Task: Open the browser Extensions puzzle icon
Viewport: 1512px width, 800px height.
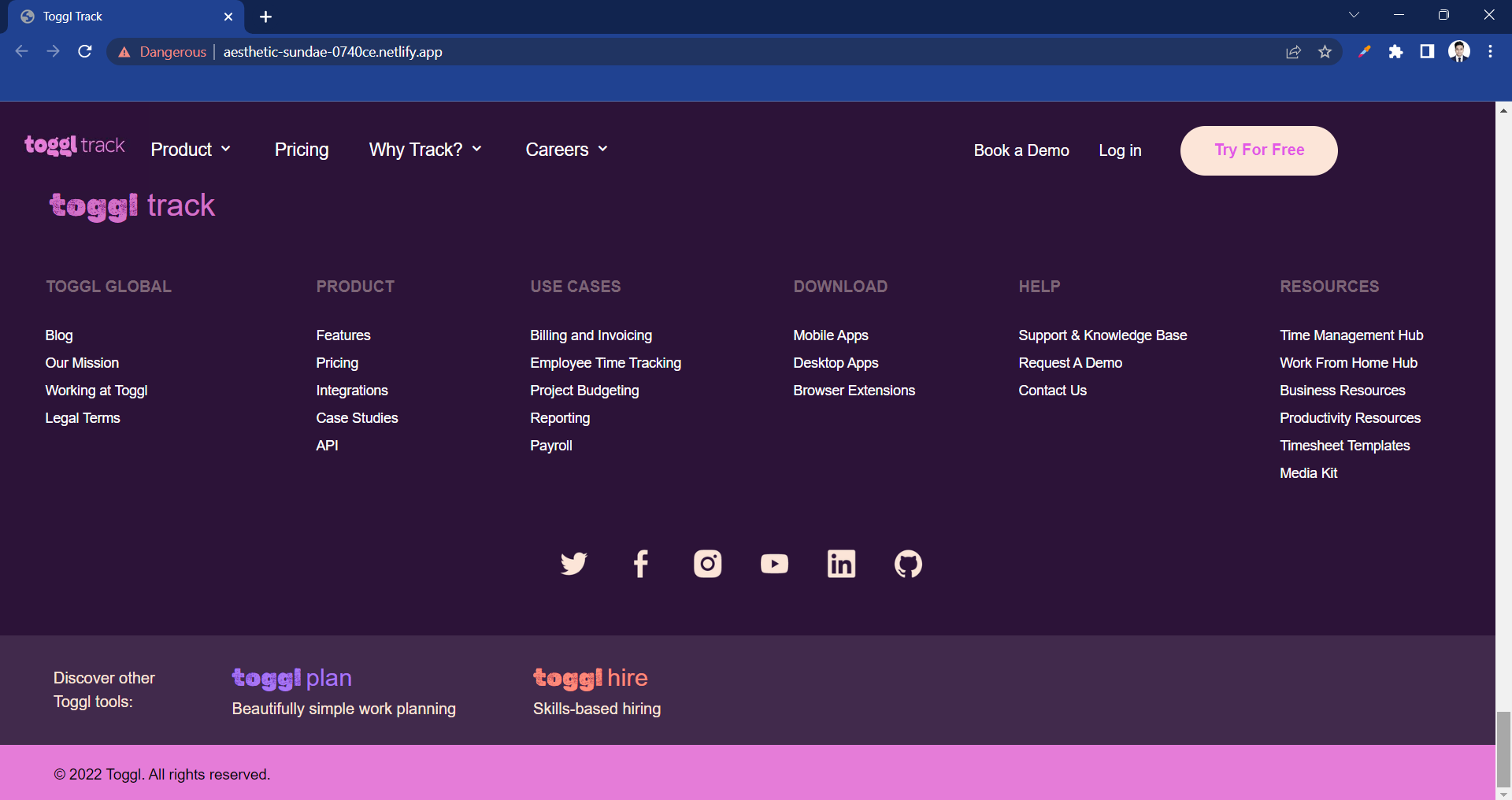Action: tap(1395, 52)
